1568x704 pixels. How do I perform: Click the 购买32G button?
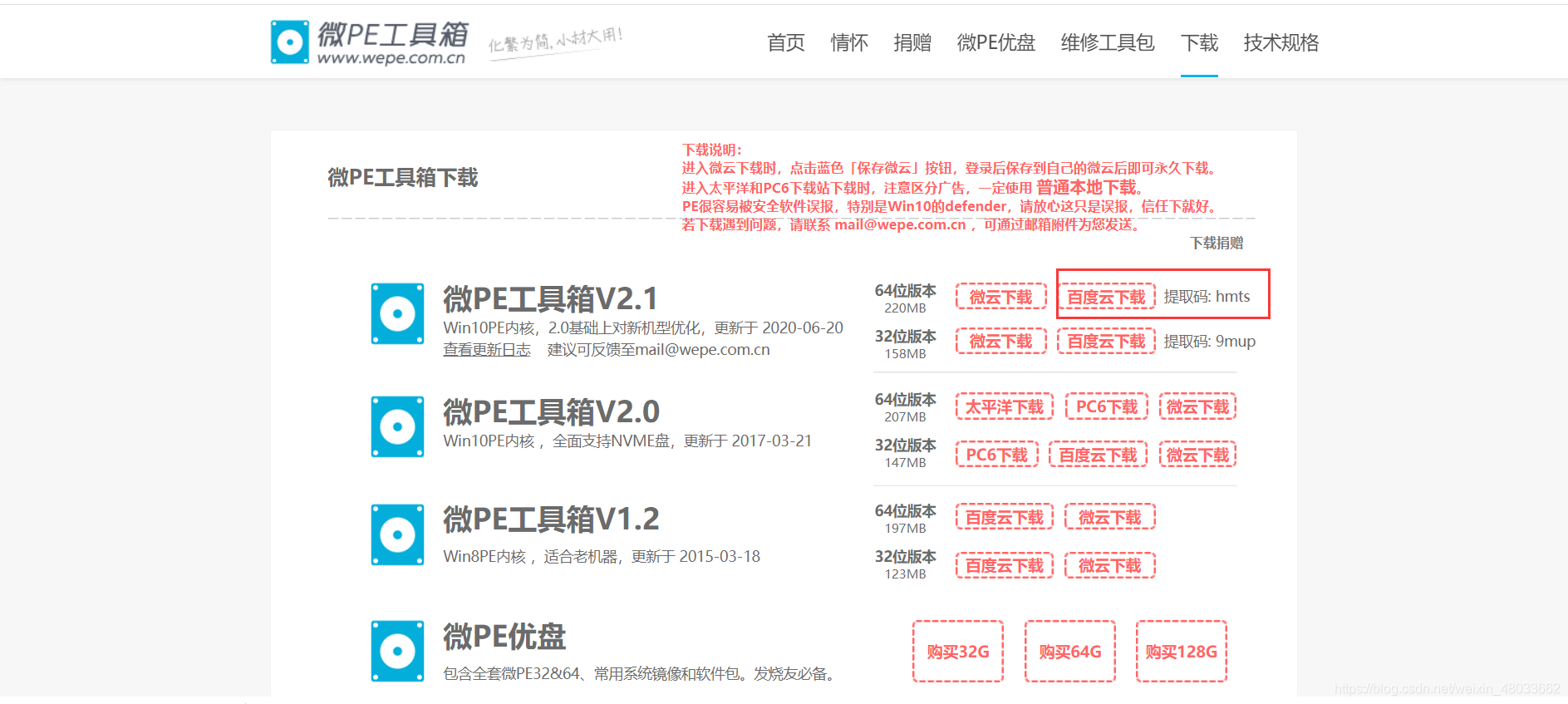click(x=958, y=651)
